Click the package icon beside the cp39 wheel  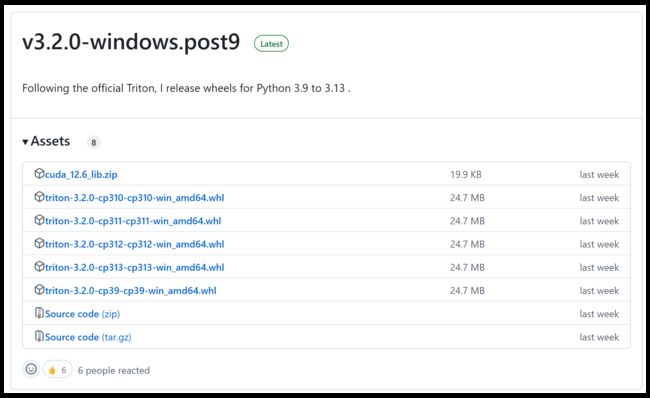coord(39,290)
